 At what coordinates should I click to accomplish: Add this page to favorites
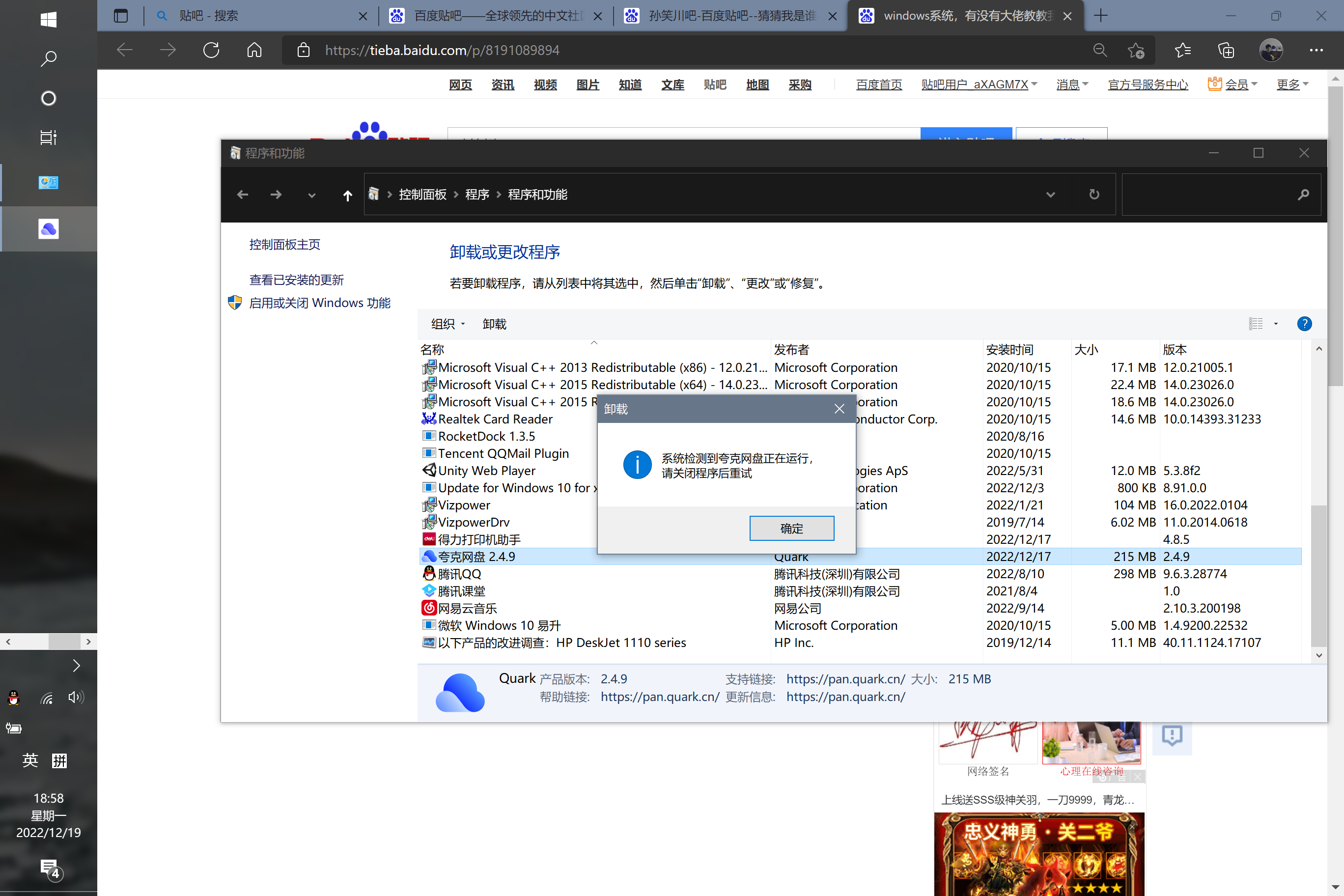pyautogui.click(x=1136, y=50)
